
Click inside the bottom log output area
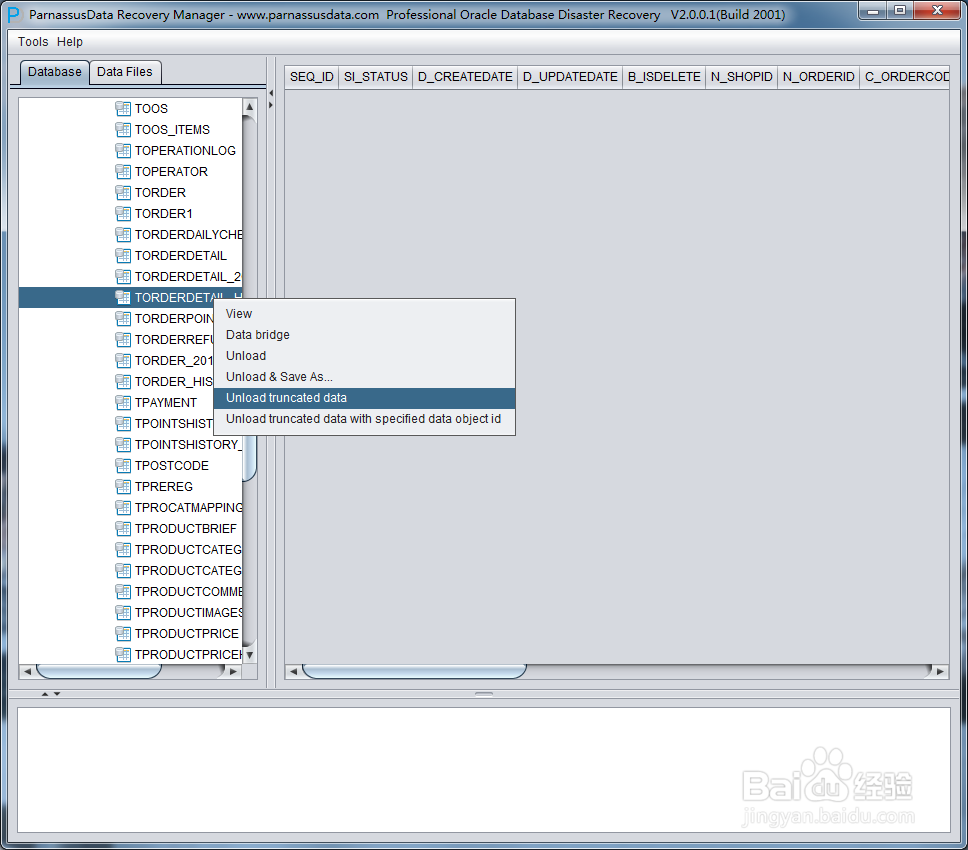(x=483, y=770)
